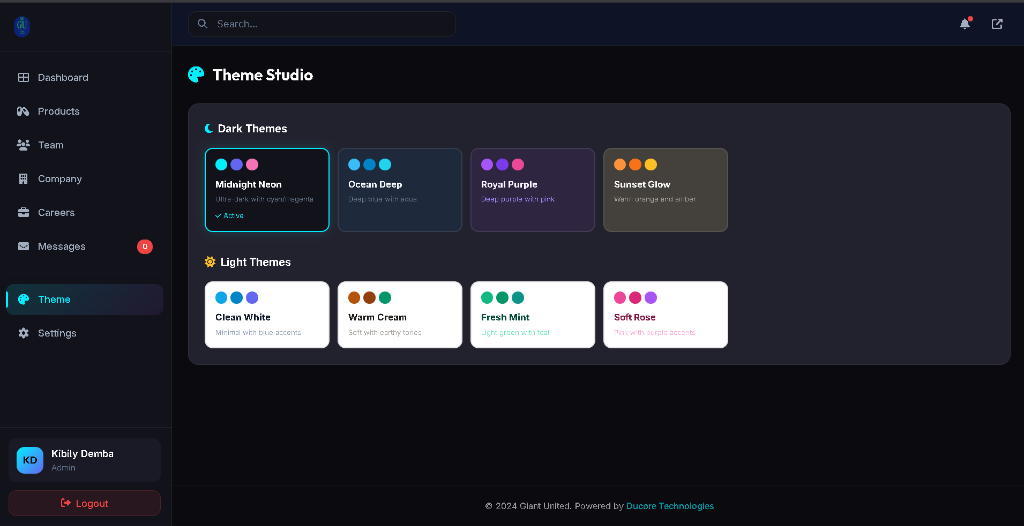The width and height of the screenshot is (1024, 526).
Task: Choose the Sunset Glow theme card
Action: click(665, 190)
